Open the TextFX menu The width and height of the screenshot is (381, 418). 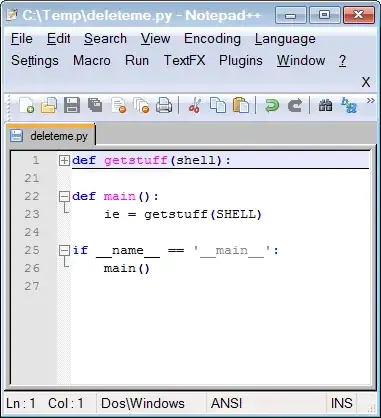coord(184,61)
